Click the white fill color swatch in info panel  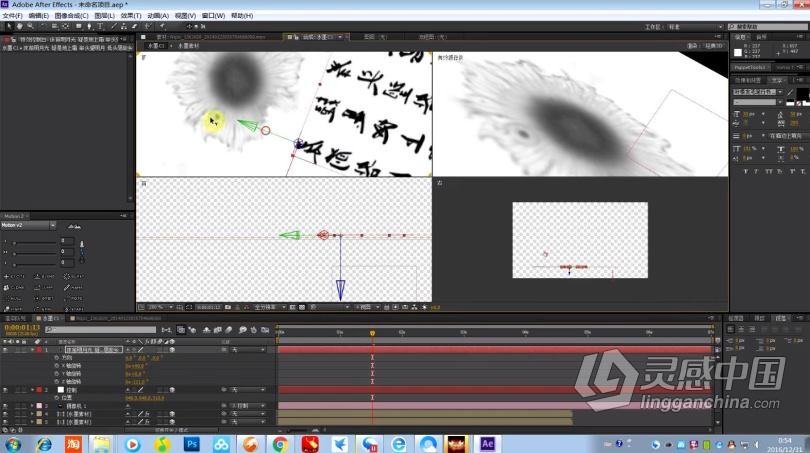738,52
